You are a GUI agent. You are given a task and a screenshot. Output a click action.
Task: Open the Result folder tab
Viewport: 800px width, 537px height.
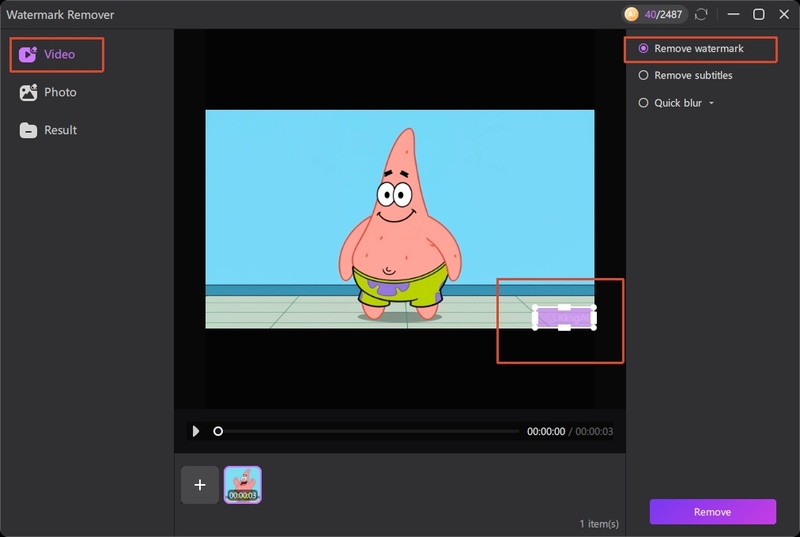tap(48, 130)
